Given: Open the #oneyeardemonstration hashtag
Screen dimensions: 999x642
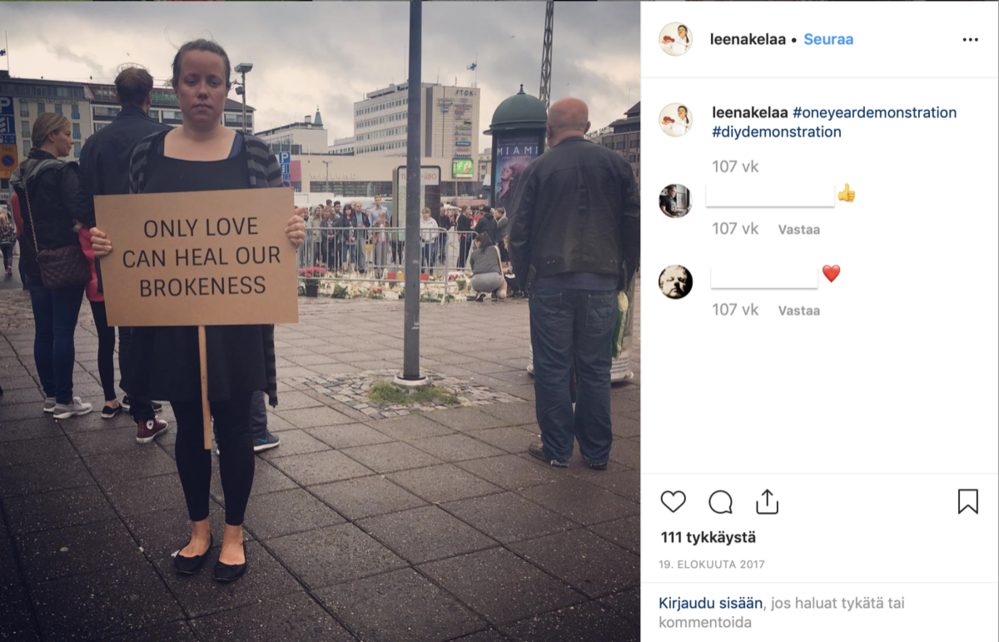Looking at the screenshot, I should click(x=874, y=112).
